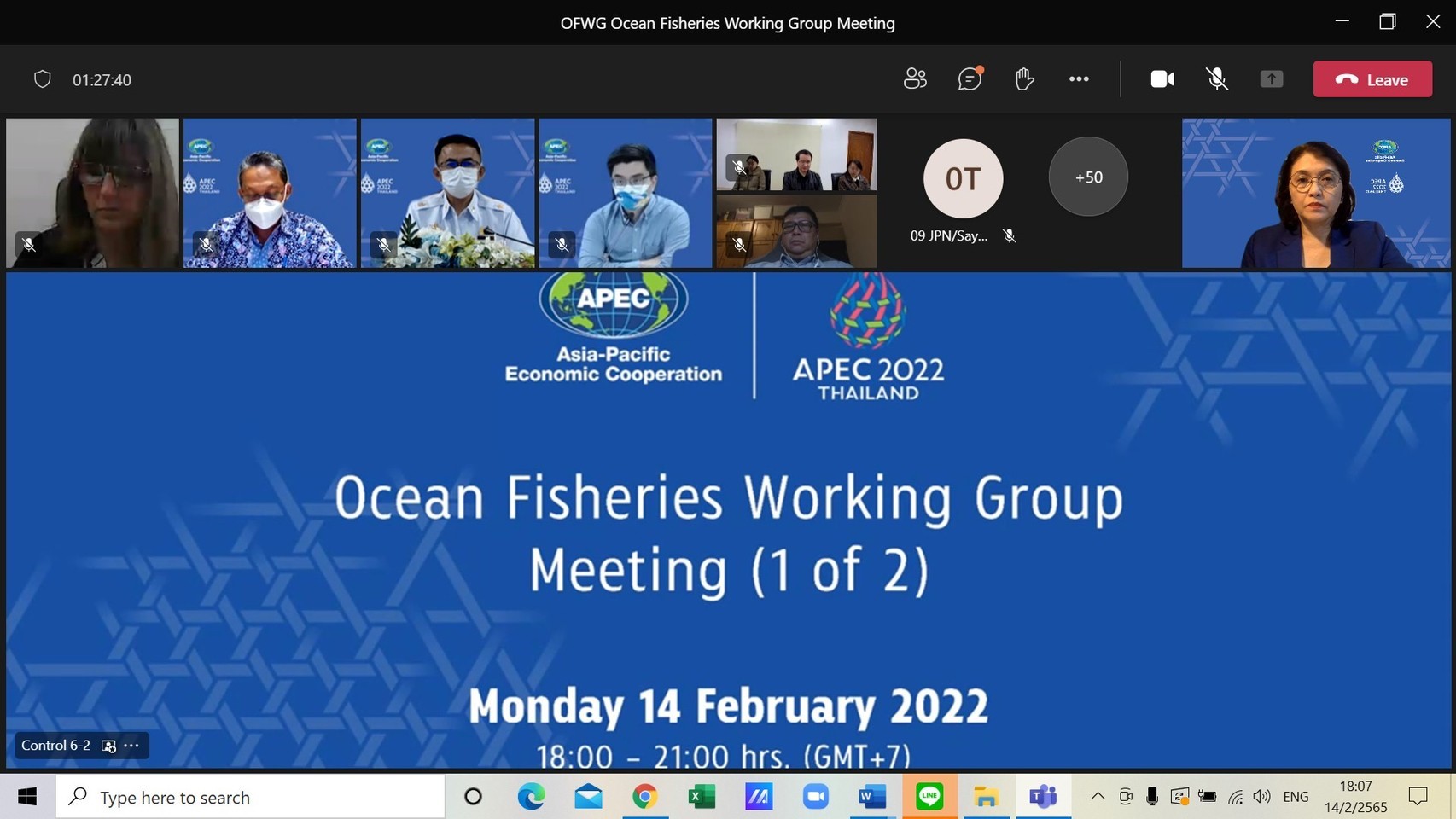The height and width of the screenshot is (819, 1456).
Task: Click the shield security icon
Action: (43, 79)
